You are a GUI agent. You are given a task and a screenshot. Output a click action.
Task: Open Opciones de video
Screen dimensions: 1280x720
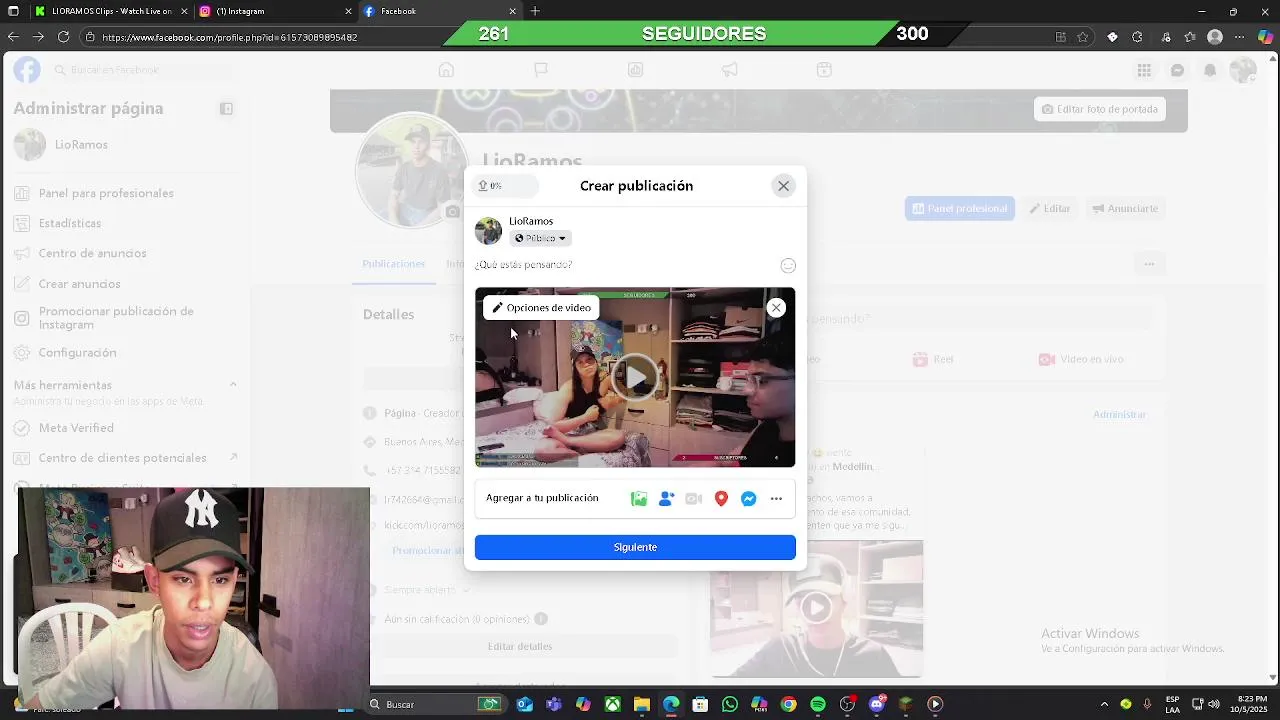[541, 308]
